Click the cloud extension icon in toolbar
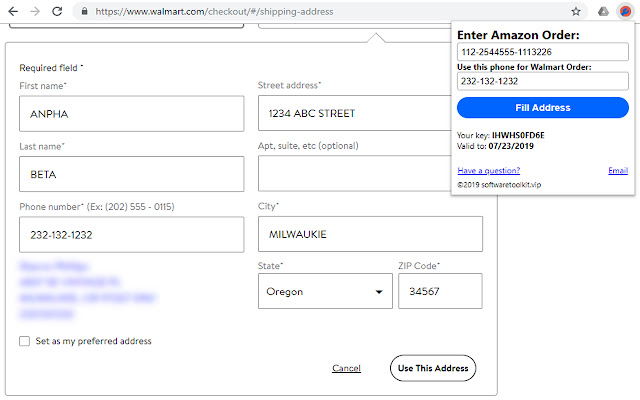The width and height of the screenshot is (640, 400). pyautogui.click(x=604, y=11)
